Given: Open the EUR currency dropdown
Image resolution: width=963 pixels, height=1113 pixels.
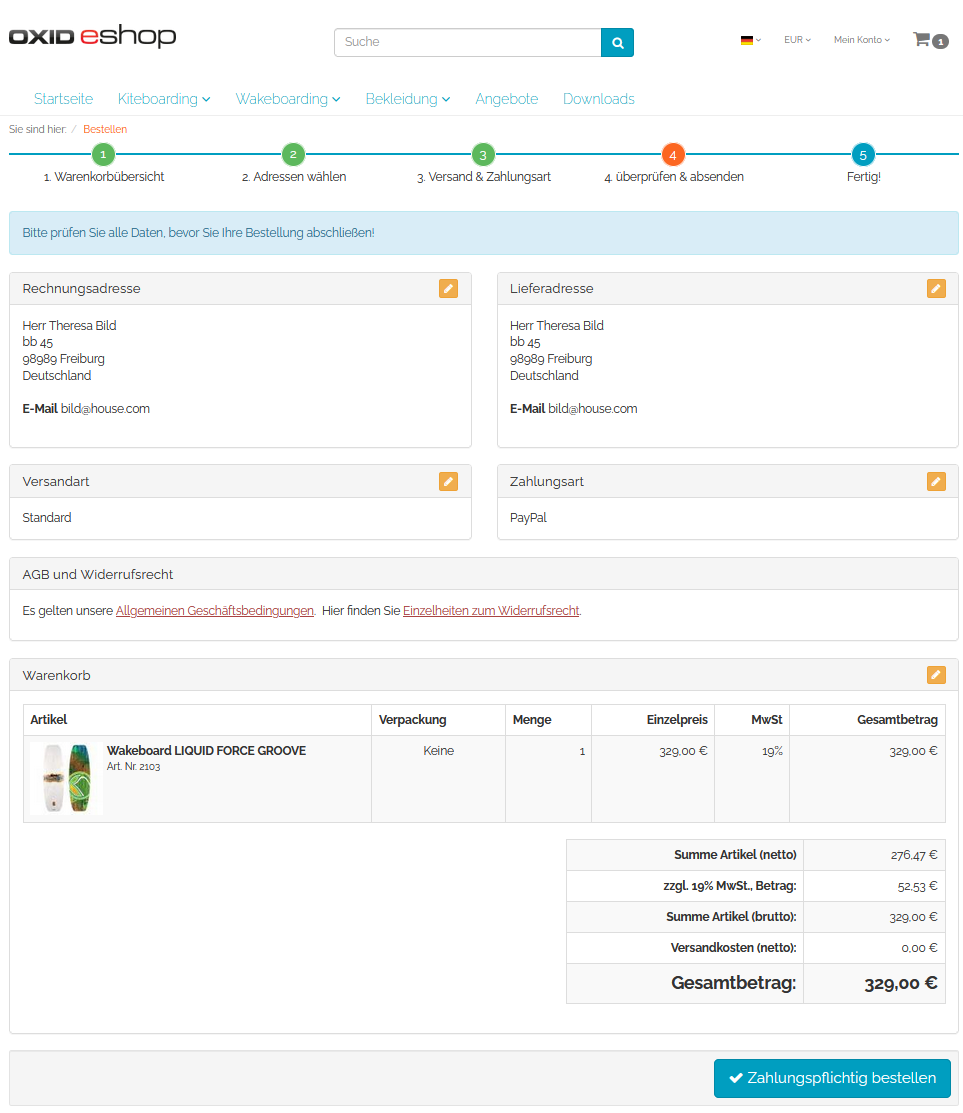Looking at the screenshot, I should 797,40.
